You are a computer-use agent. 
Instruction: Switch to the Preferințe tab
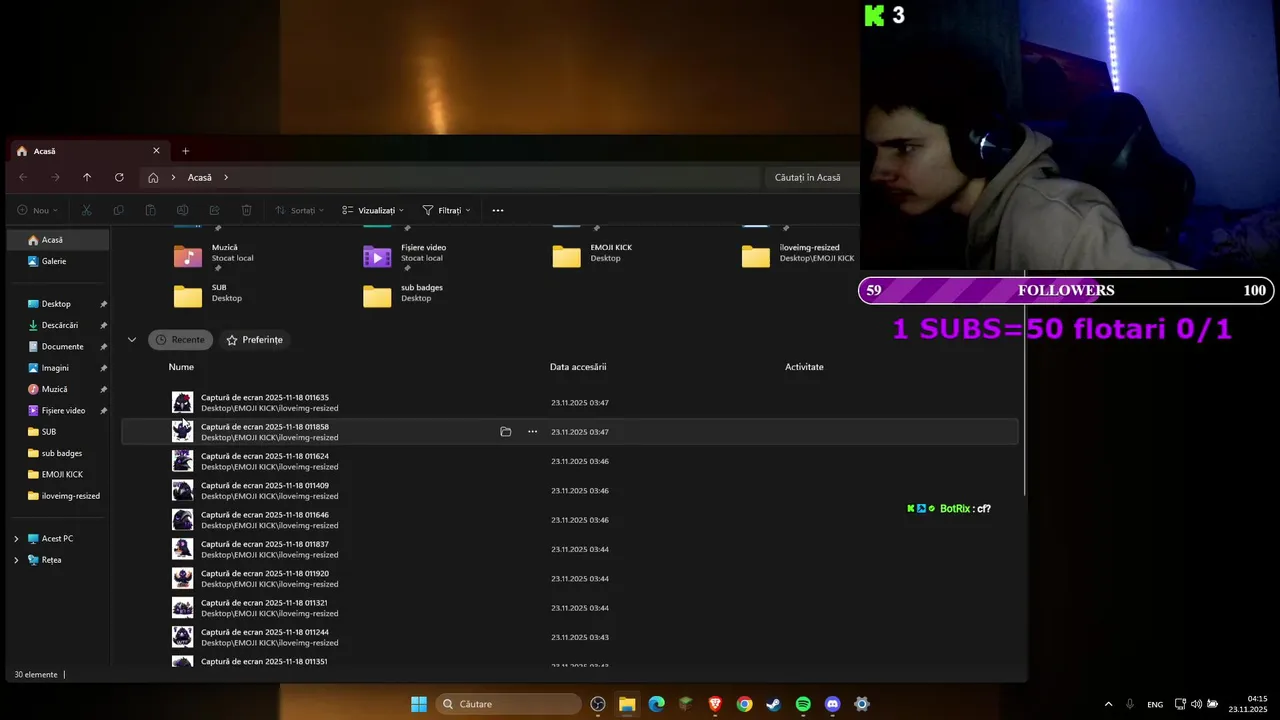coord(254,340)
